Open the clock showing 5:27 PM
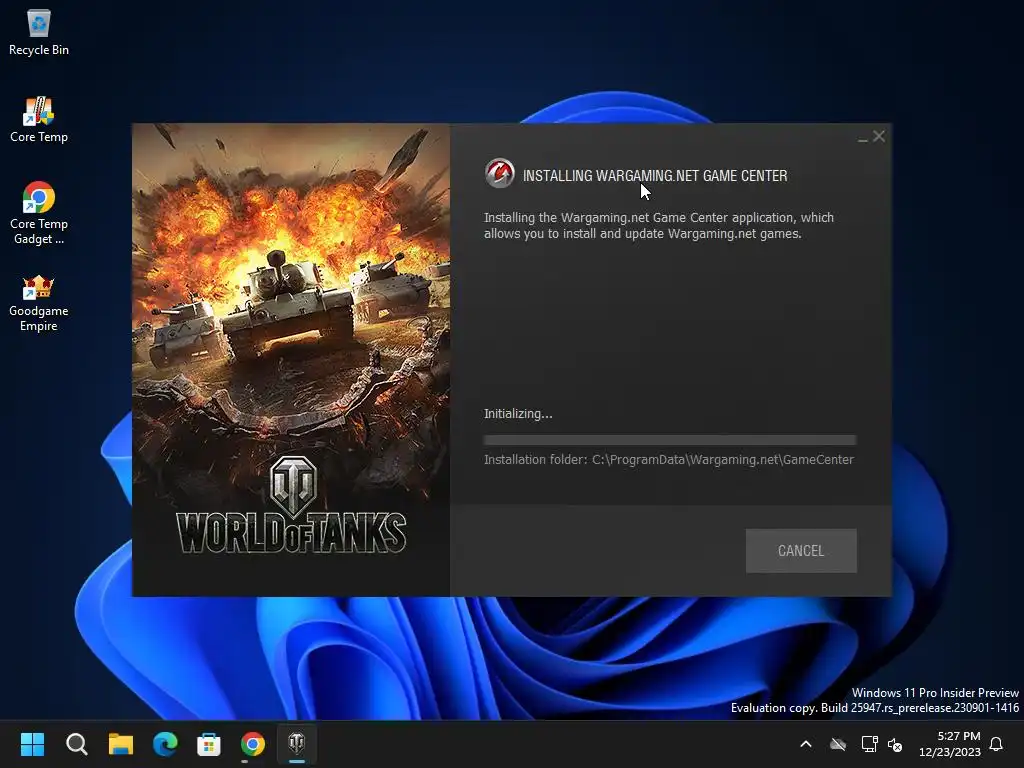1024x768 pixels. pos(949,744)
